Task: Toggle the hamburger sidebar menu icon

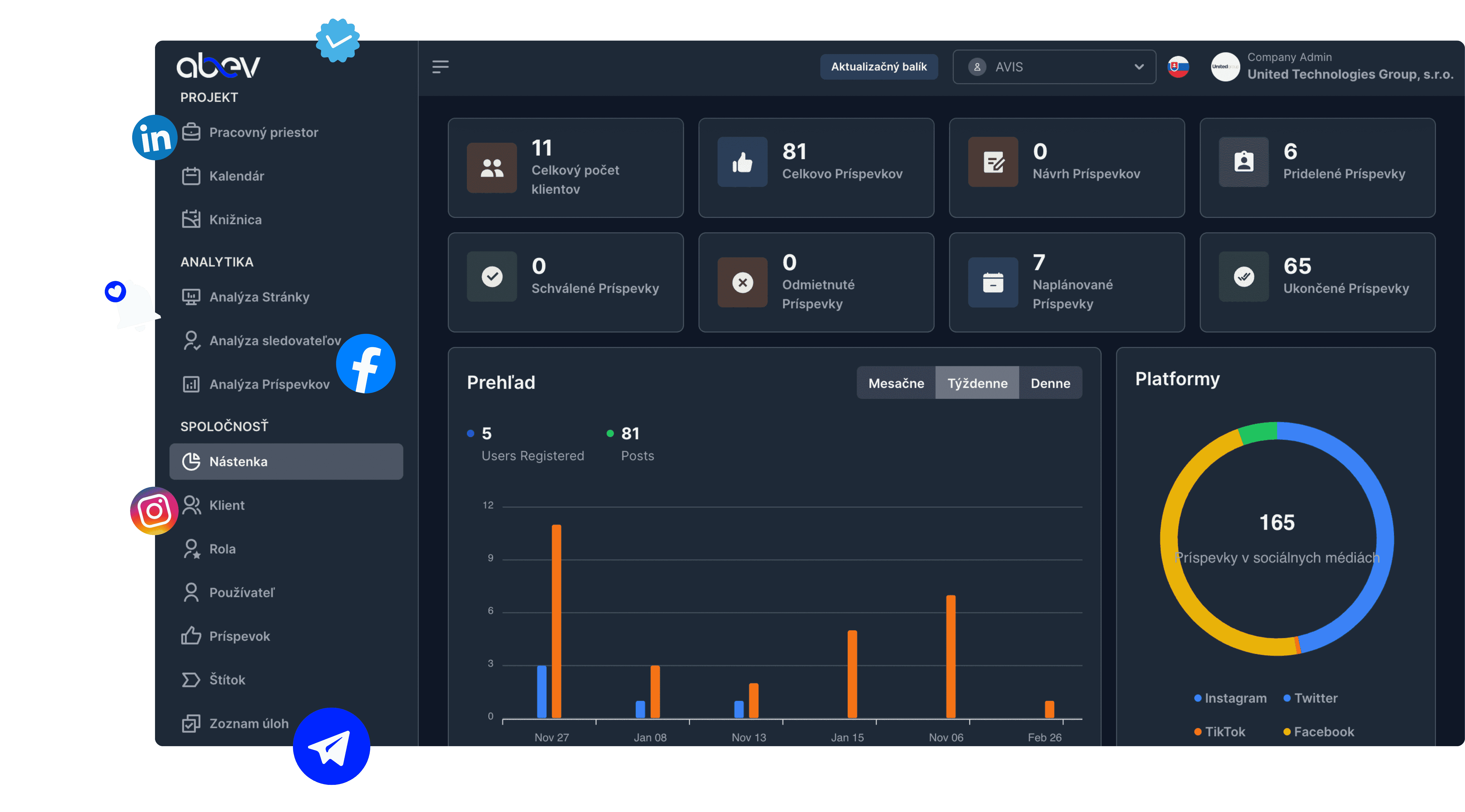Action: pos(440,67)
